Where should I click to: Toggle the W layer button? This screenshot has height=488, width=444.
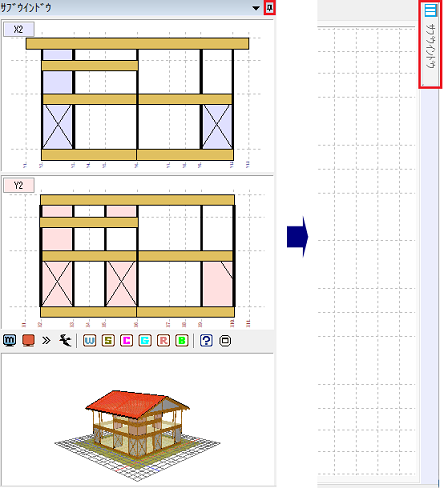tap(90, 341)
